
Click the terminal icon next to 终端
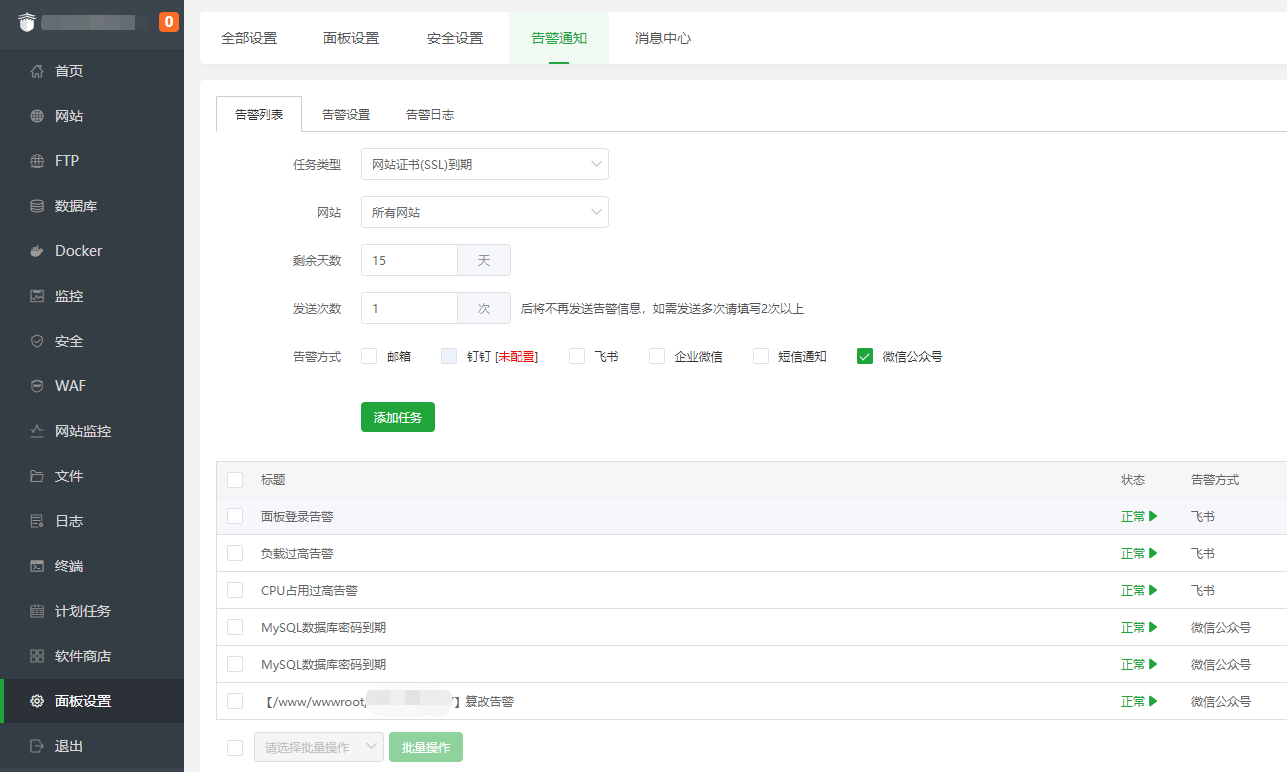tap(37, 566)
